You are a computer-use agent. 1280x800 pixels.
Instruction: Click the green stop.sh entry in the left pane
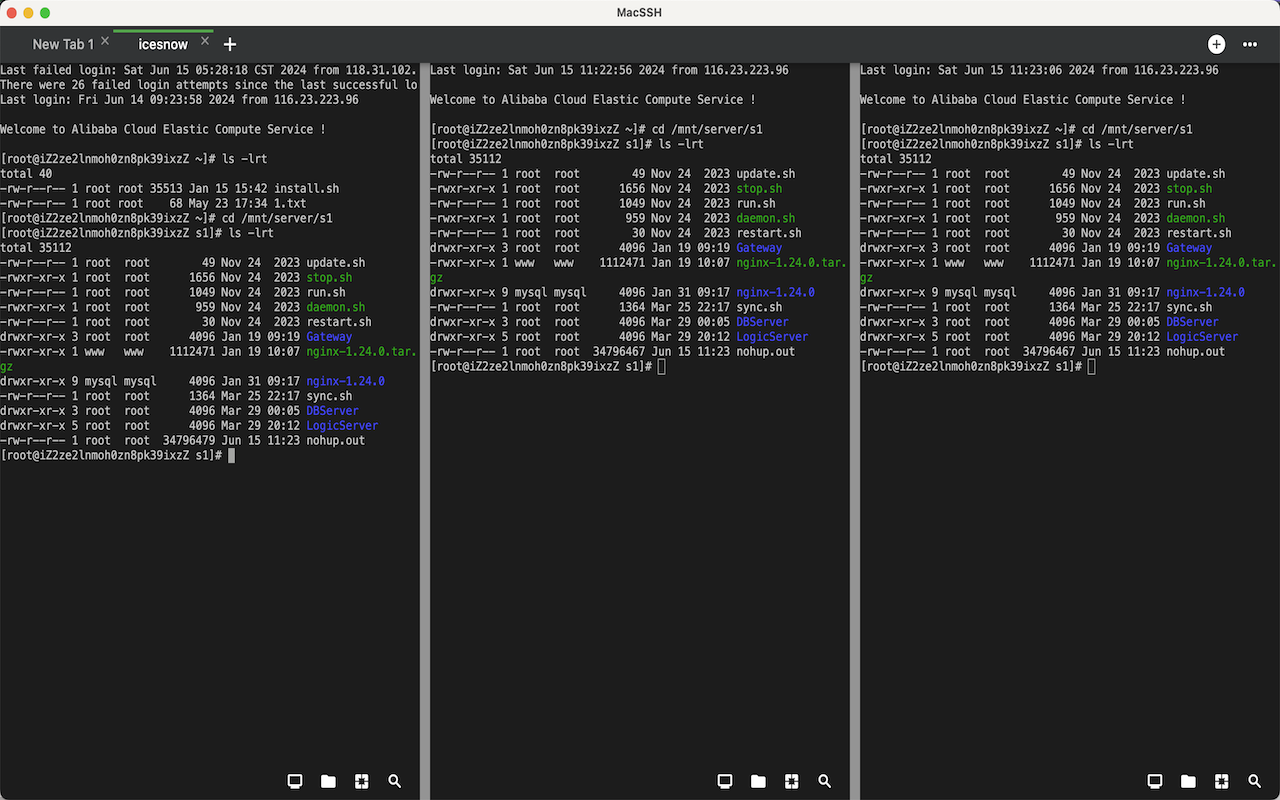click(x=329, y=277)
